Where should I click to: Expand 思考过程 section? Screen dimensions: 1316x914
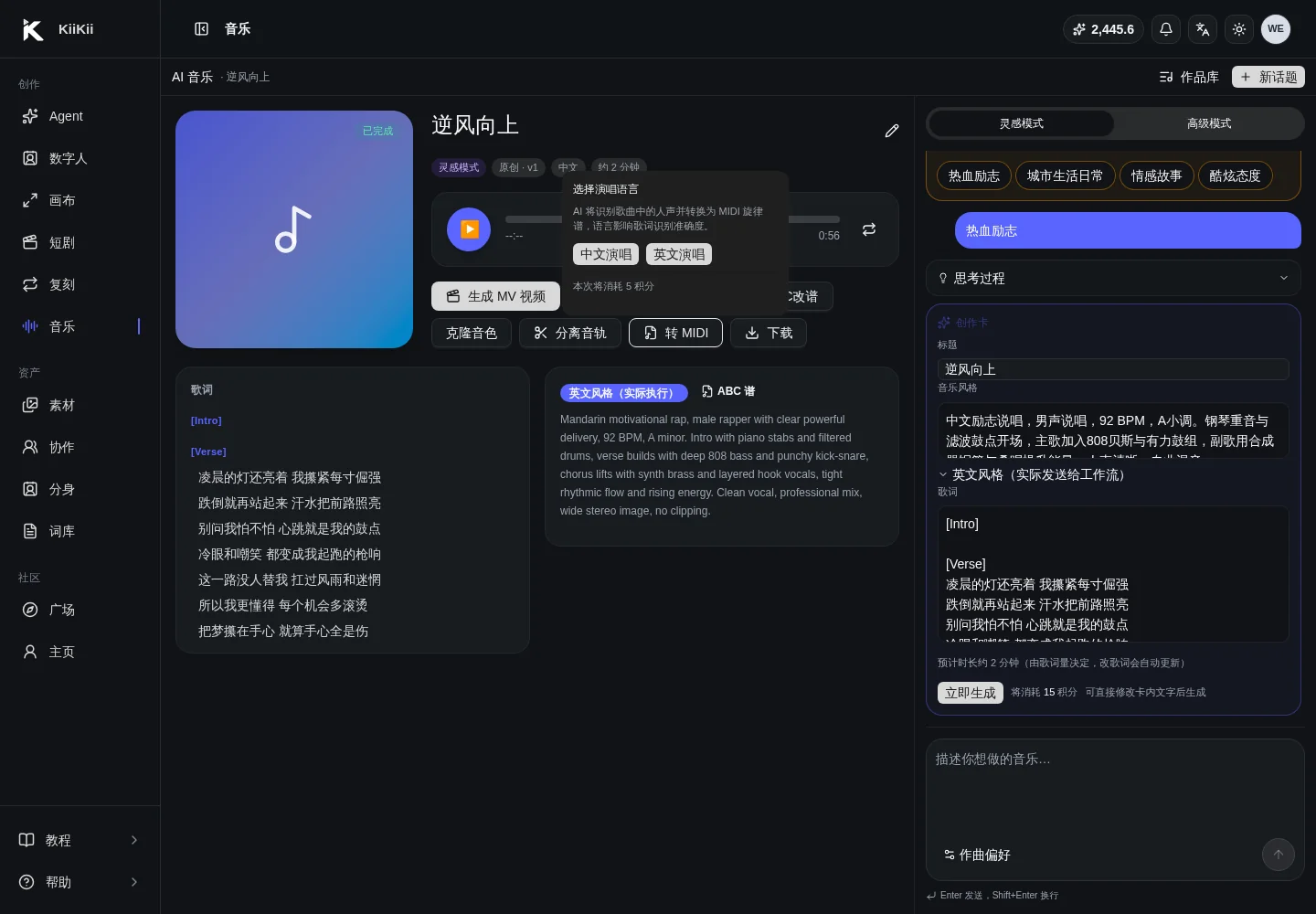(1113, 278)
